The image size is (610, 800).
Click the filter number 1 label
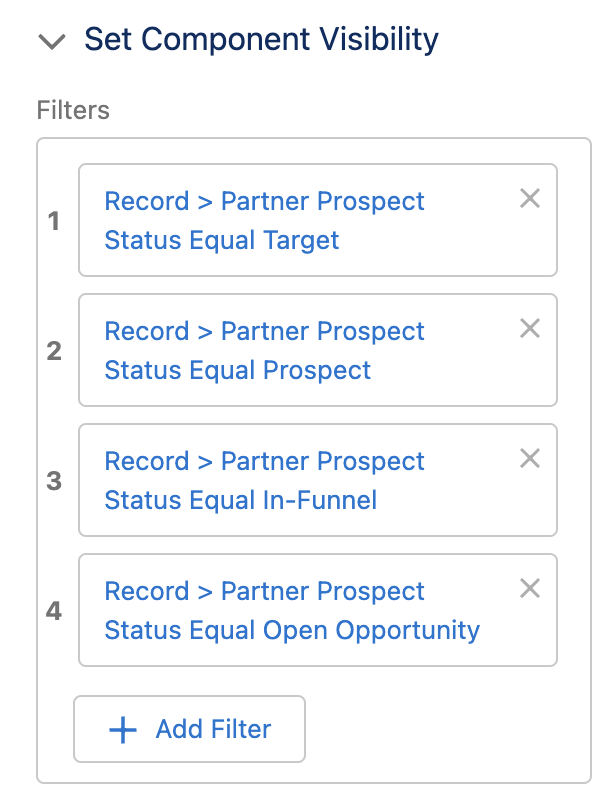(x=54, y=221)
